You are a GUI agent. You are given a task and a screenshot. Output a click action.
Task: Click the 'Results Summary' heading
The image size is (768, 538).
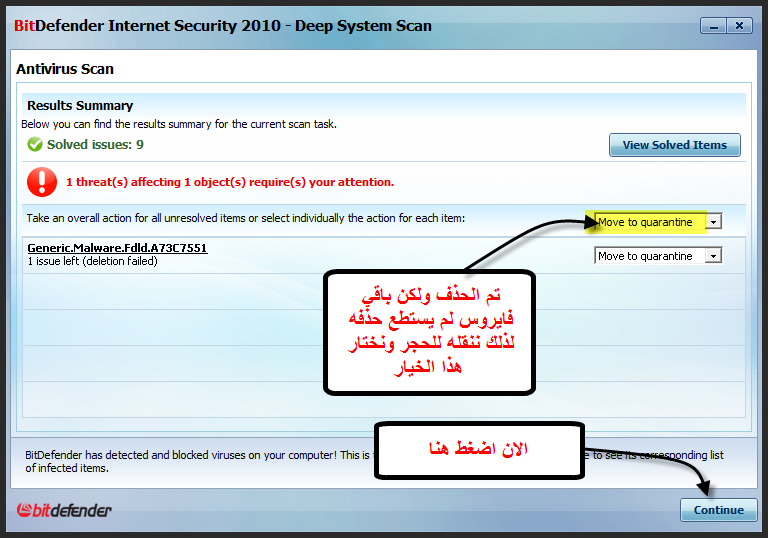click(80, 105)
